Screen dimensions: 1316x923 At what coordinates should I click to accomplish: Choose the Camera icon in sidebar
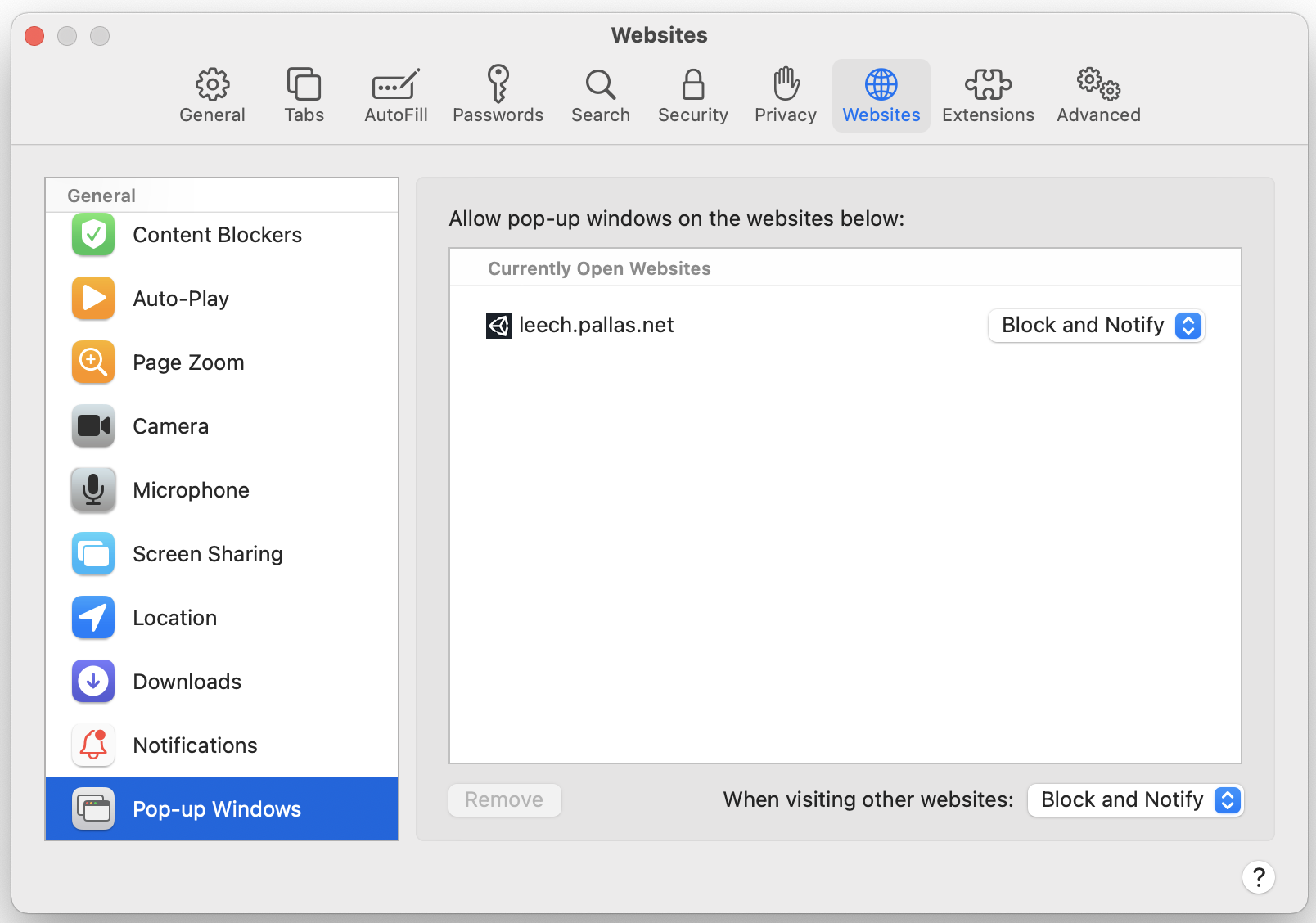click(93, 426)
